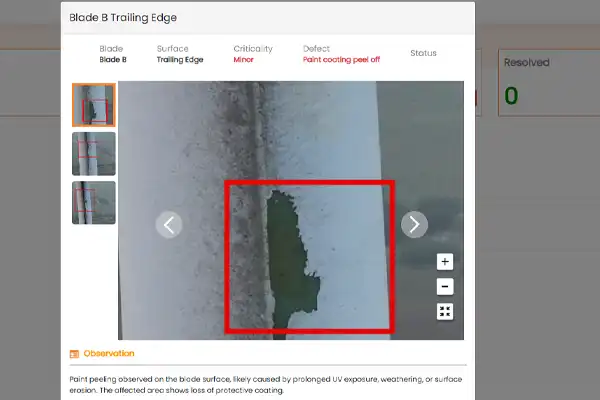Click the 'Status' column label
The height and width of the screenshot is (400, 600).
click(x=423, y=53)
